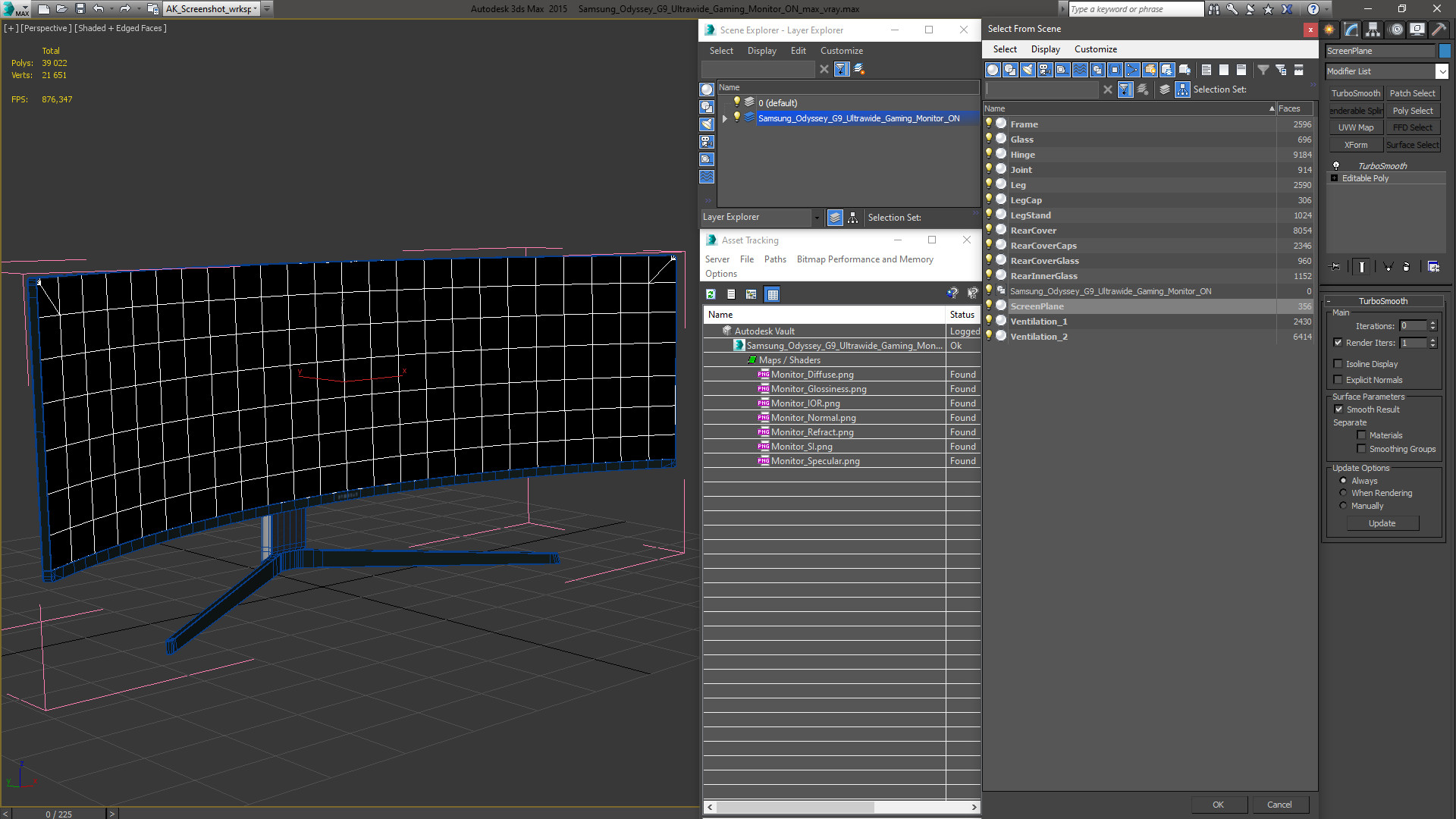Open Layer Explorer dropdown at panel bottom
Image resolution: width=1456 pixels, height=819 pixels.
816,218
